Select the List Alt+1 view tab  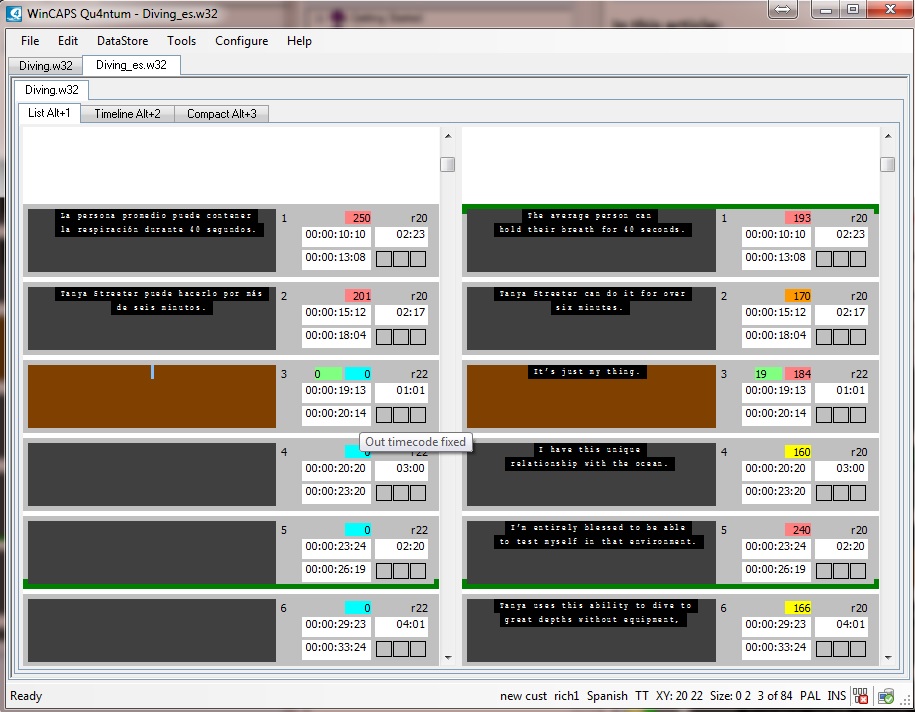(49, 113)
